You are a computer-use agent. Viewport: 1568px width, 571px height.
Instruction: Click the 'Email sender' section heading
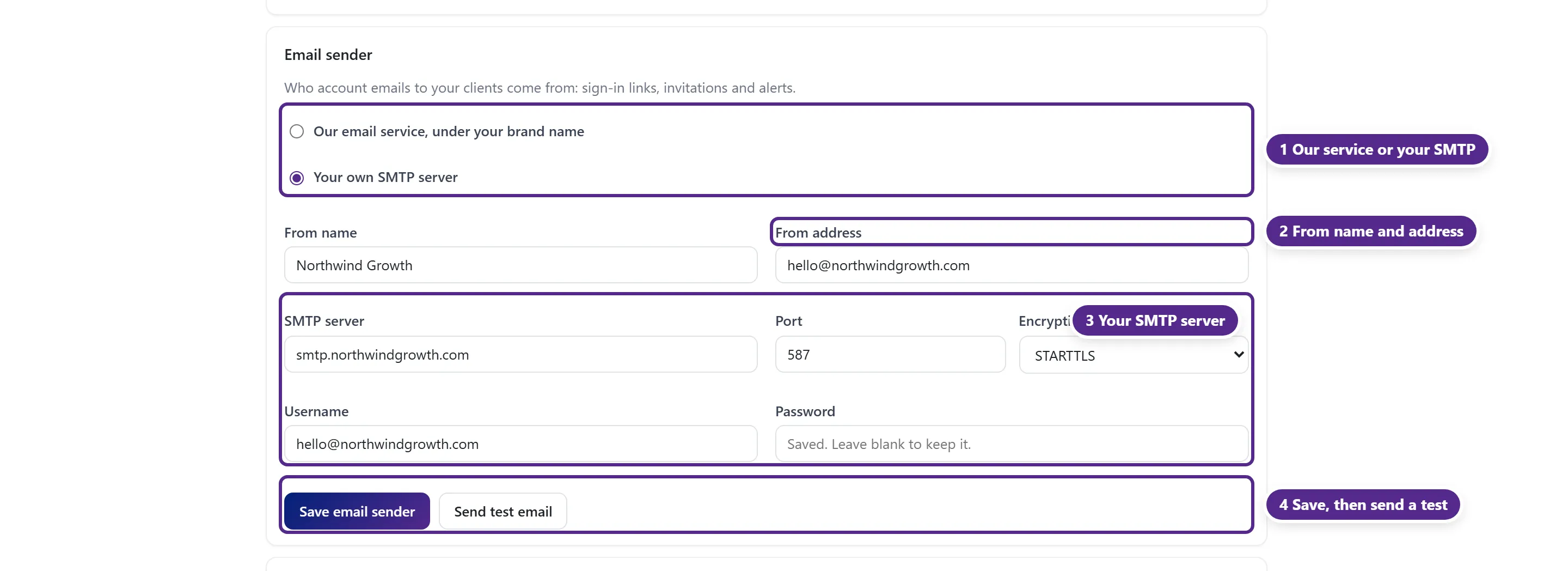click(x=328, y=55)
